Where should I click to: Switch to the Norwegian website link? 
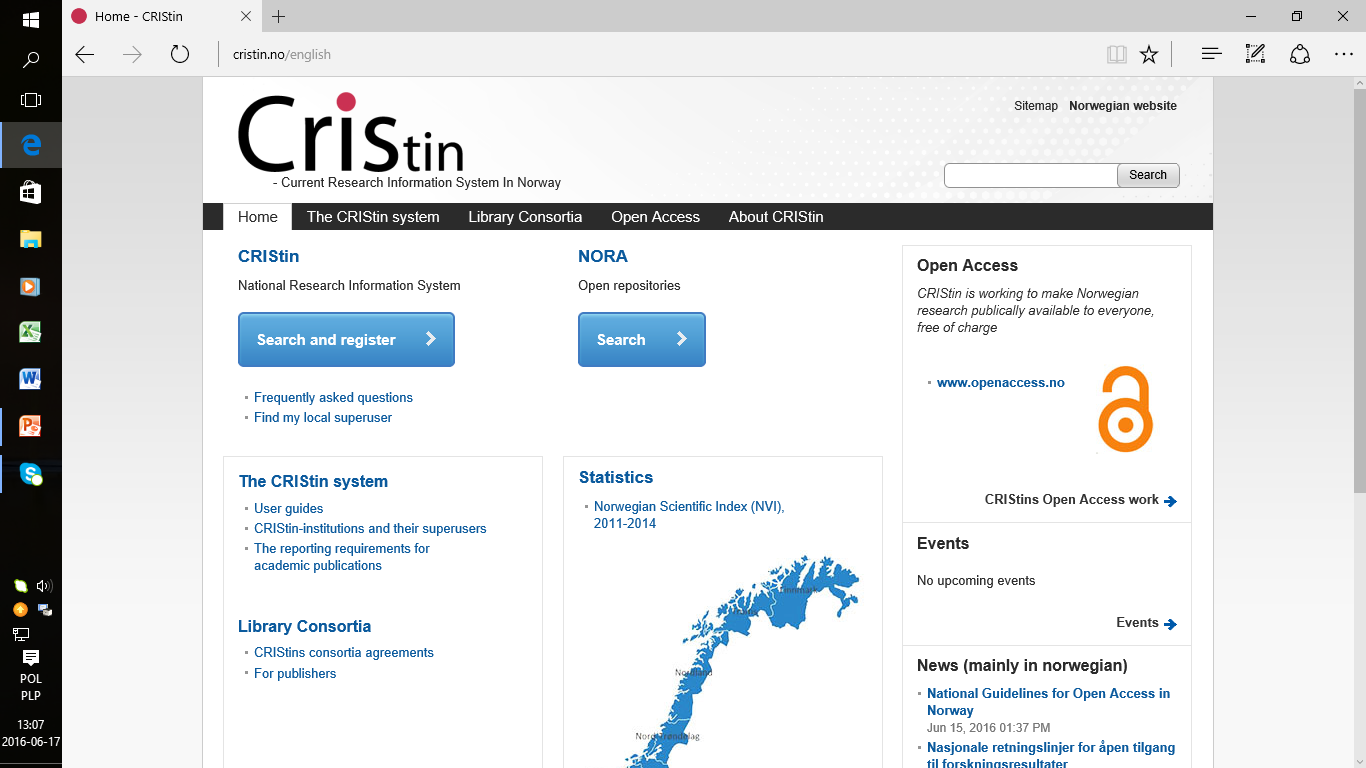pyautogui.click(x=1123, y=106)
